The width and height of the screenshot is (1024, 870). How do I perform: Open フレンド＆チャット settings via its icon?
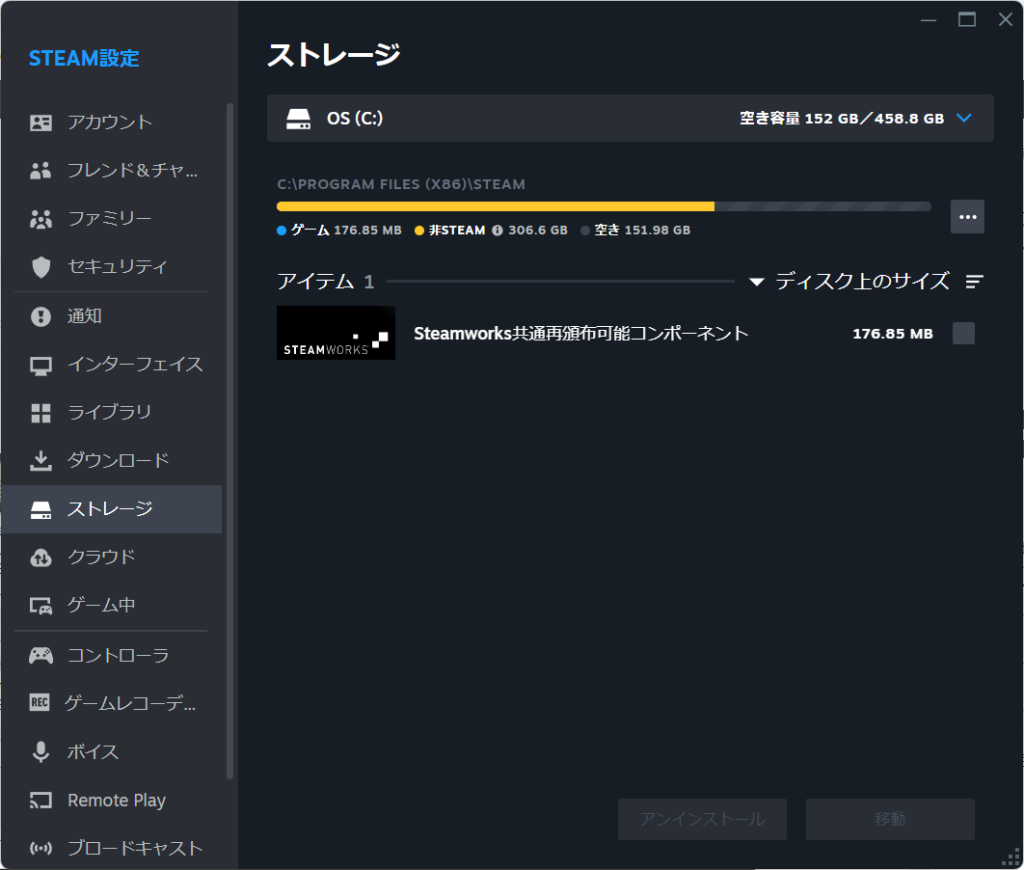click(40, 170)
